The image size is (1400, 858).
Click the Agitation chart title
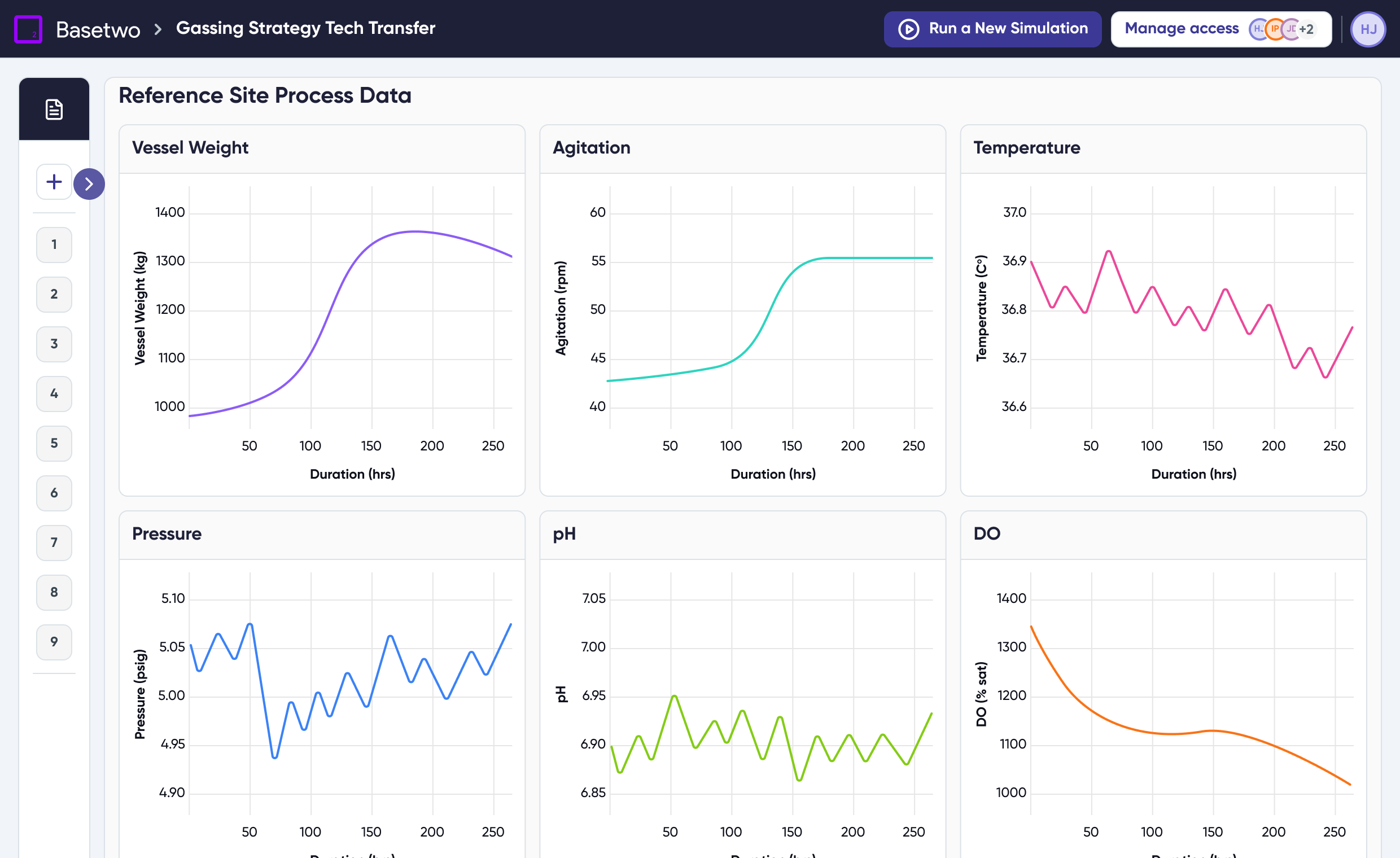tap(592, 148)
